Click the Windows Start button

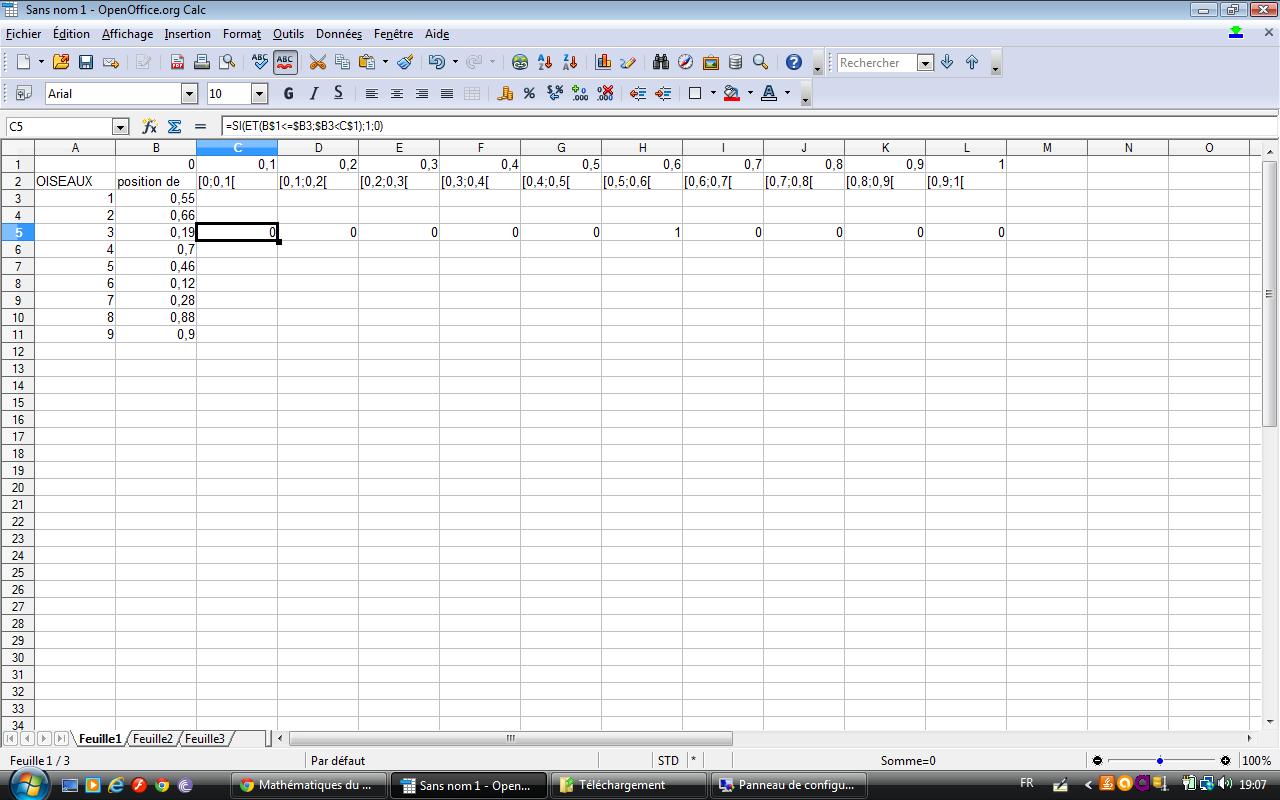coord(28,784)
